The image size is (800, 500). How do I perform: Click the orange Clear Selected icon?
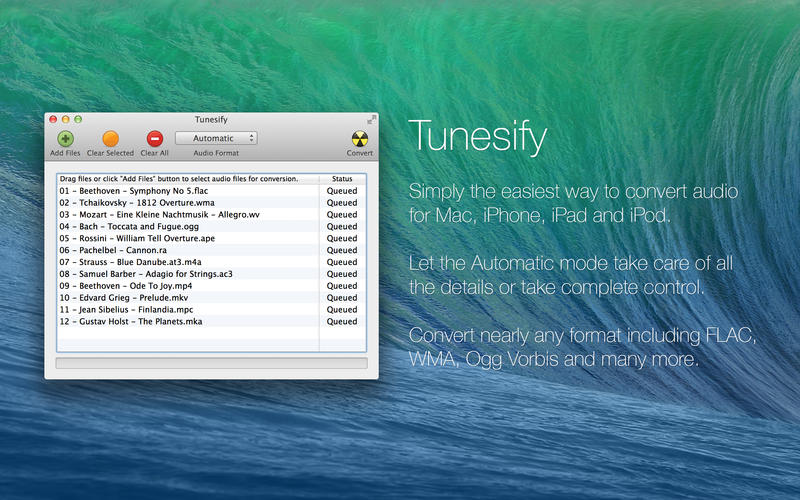110,138
